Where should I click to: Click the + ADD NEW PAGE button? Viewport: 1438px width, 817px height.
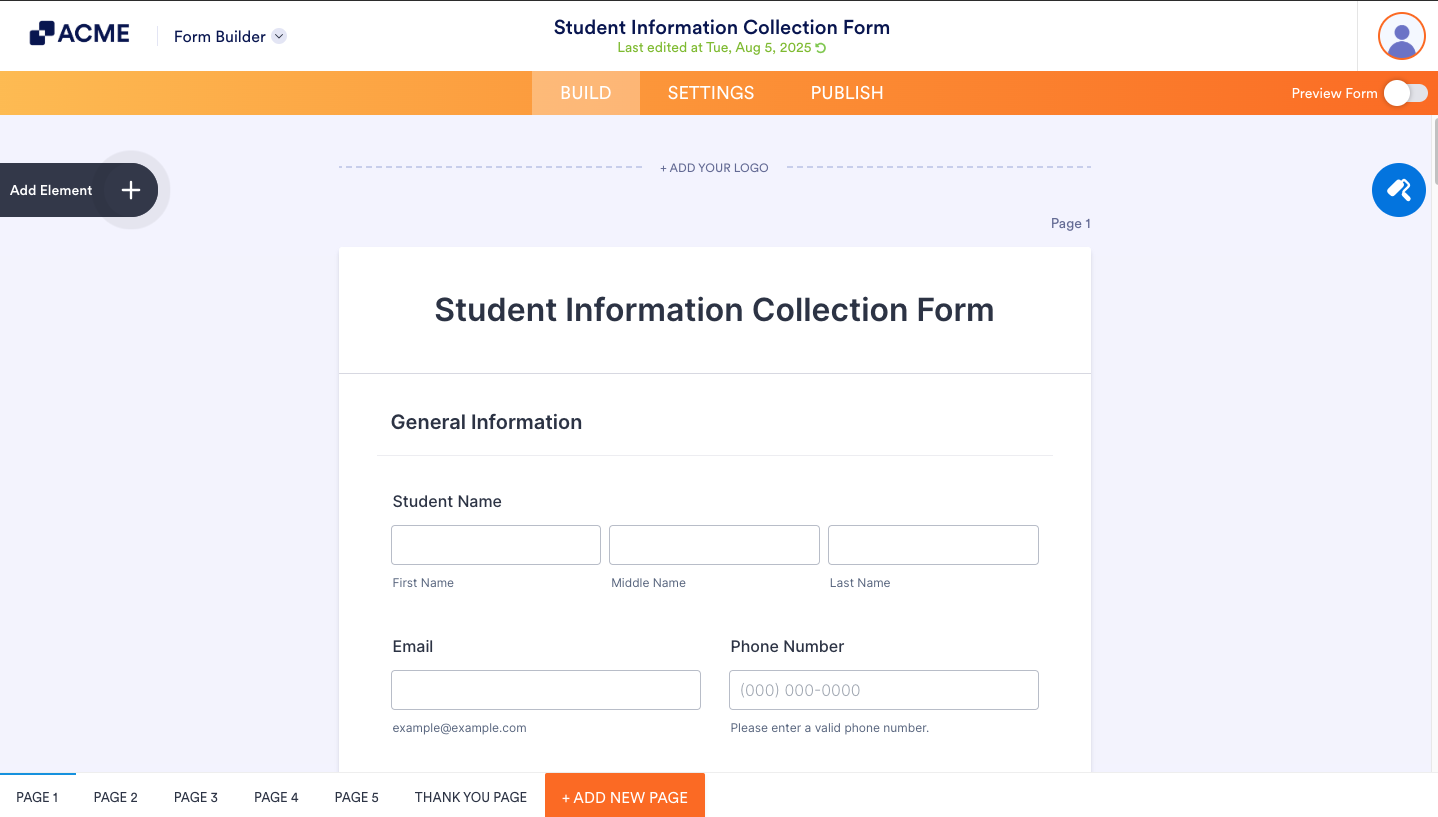pyautogui.click(x=624, y=796)
